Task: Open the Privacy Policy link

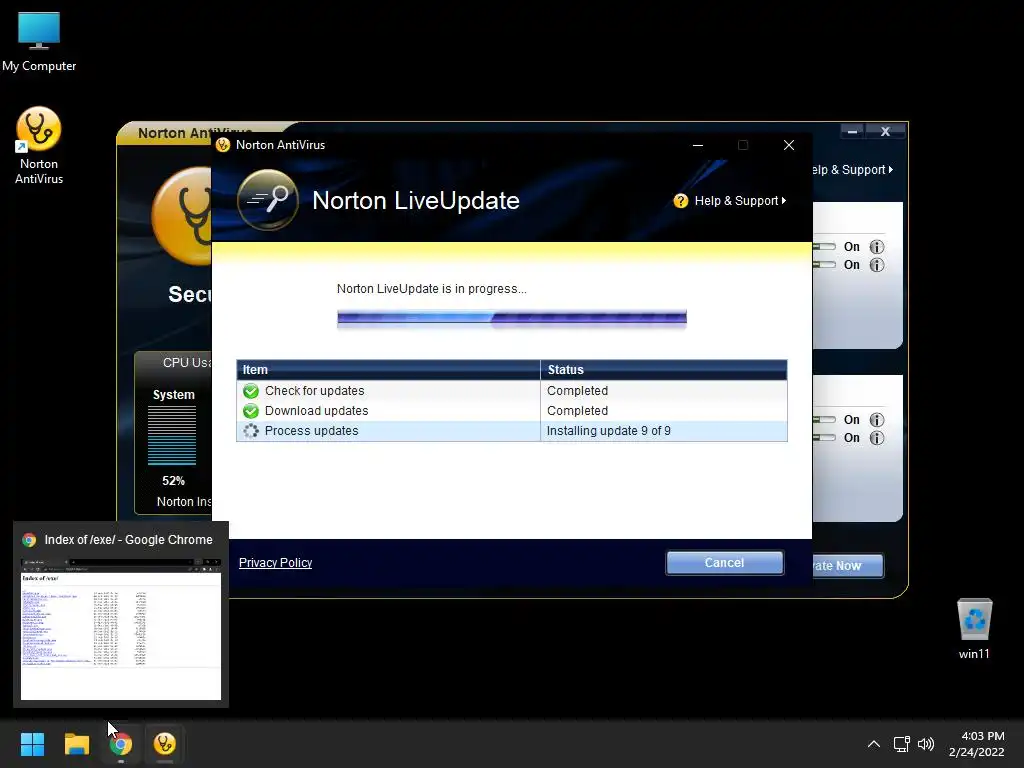Action: pyautogui.click(x=276, y=563)
